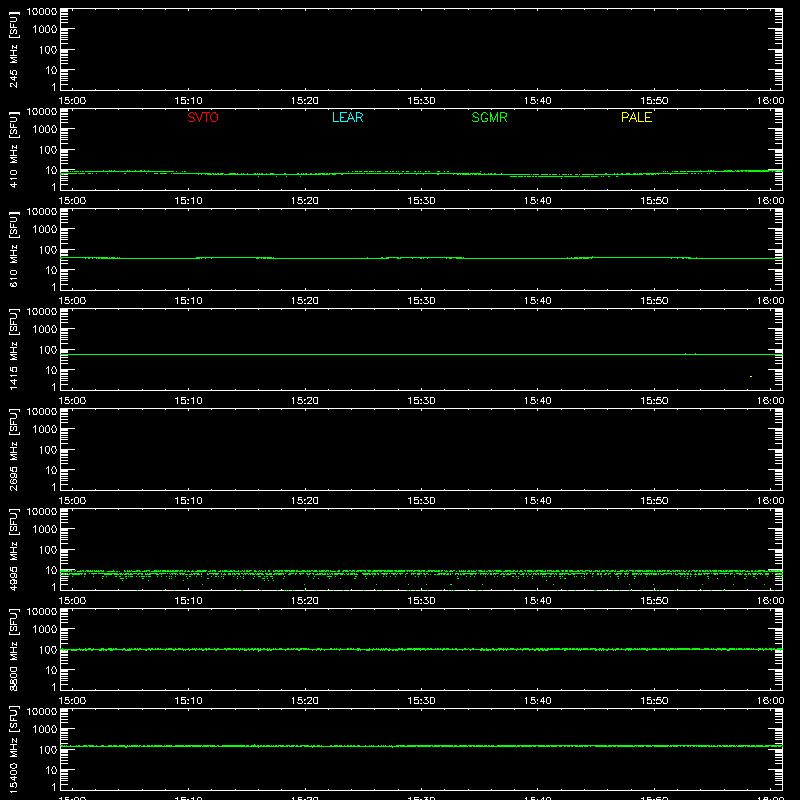Click the green SGMR station label

pos(489,117)
